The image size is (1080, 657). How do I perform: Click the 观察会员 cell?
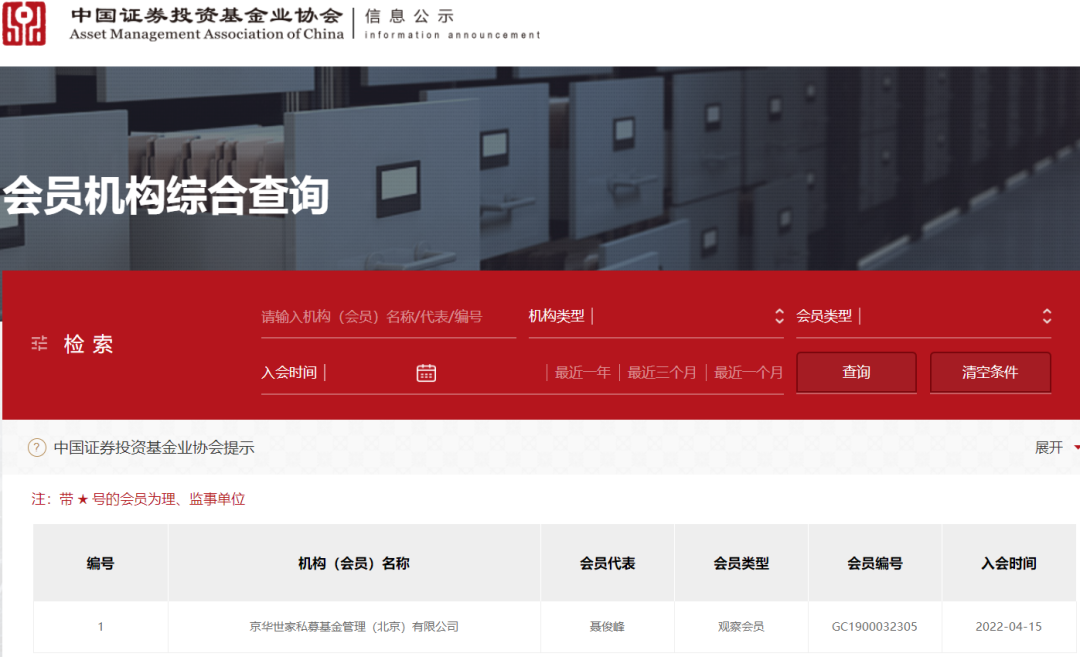click(x=741, y=627)
